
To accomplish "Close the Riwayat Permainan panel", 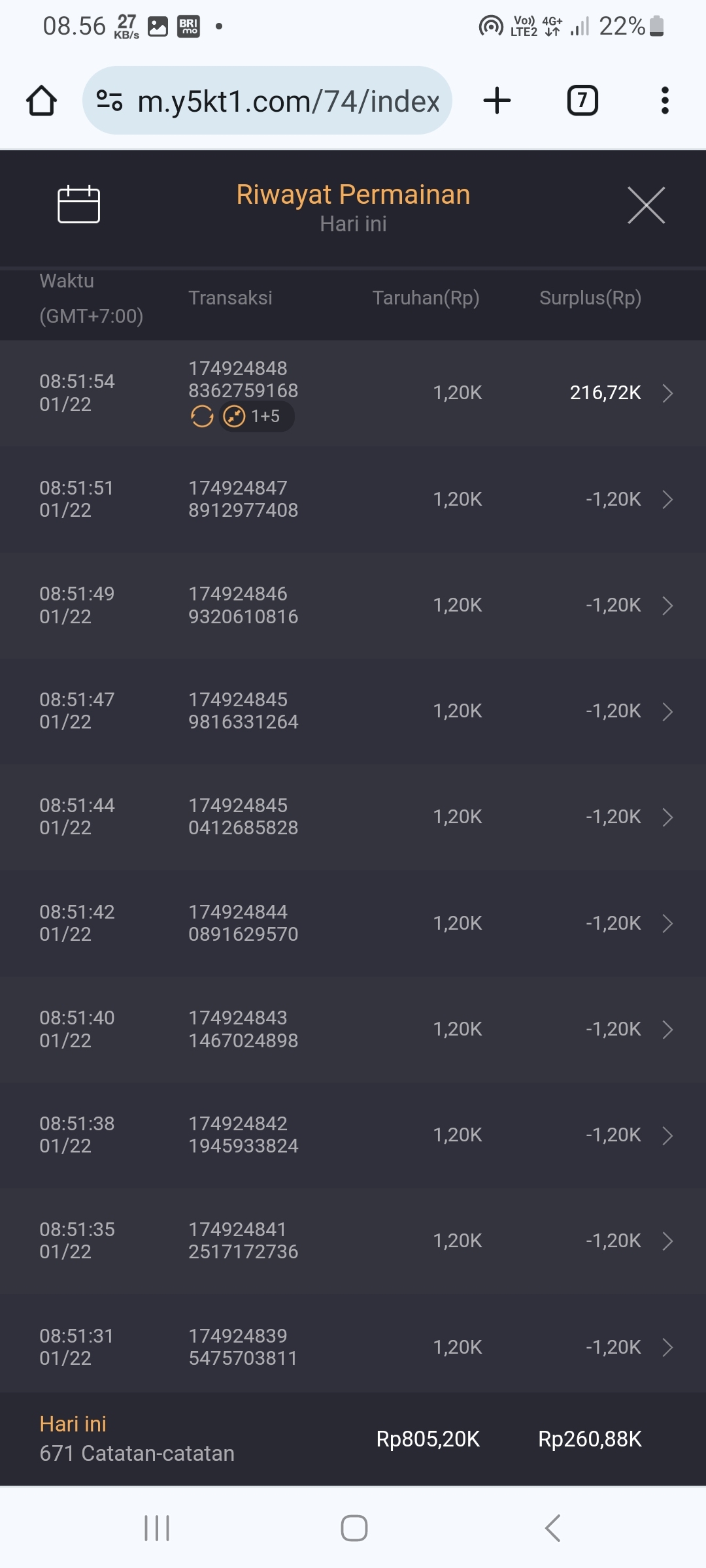I will 646,205.
